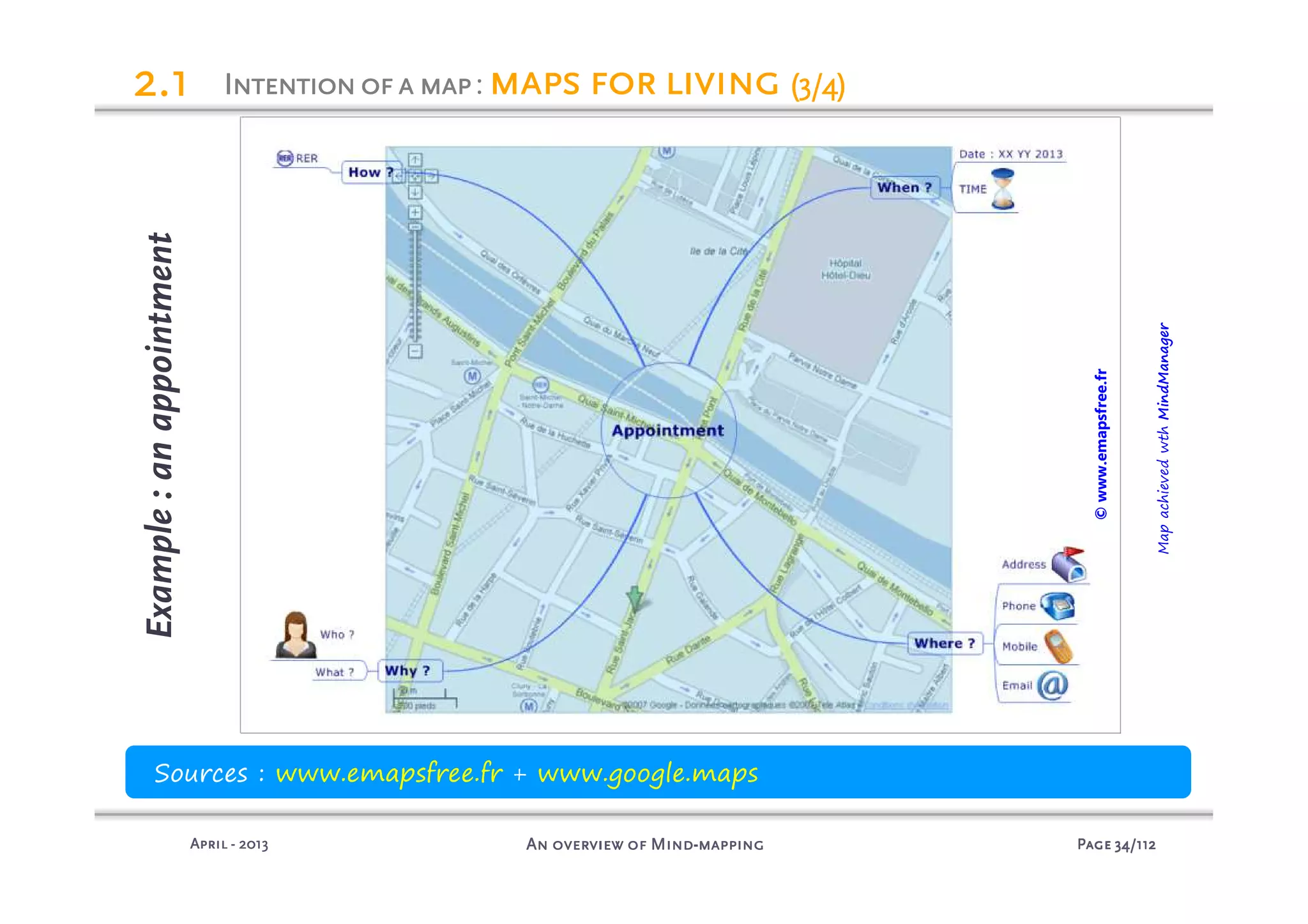
Task: Click the 'What ?' subtopic label
Action: pyautogui.click(x=335, y=672)
